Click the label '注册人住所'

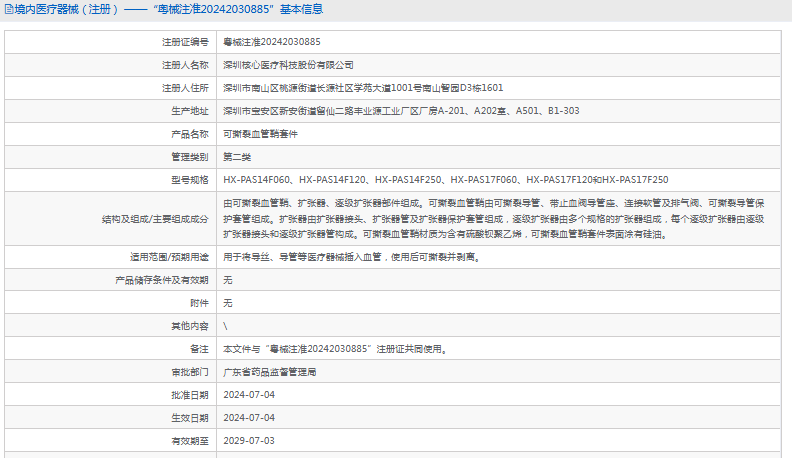185,88
